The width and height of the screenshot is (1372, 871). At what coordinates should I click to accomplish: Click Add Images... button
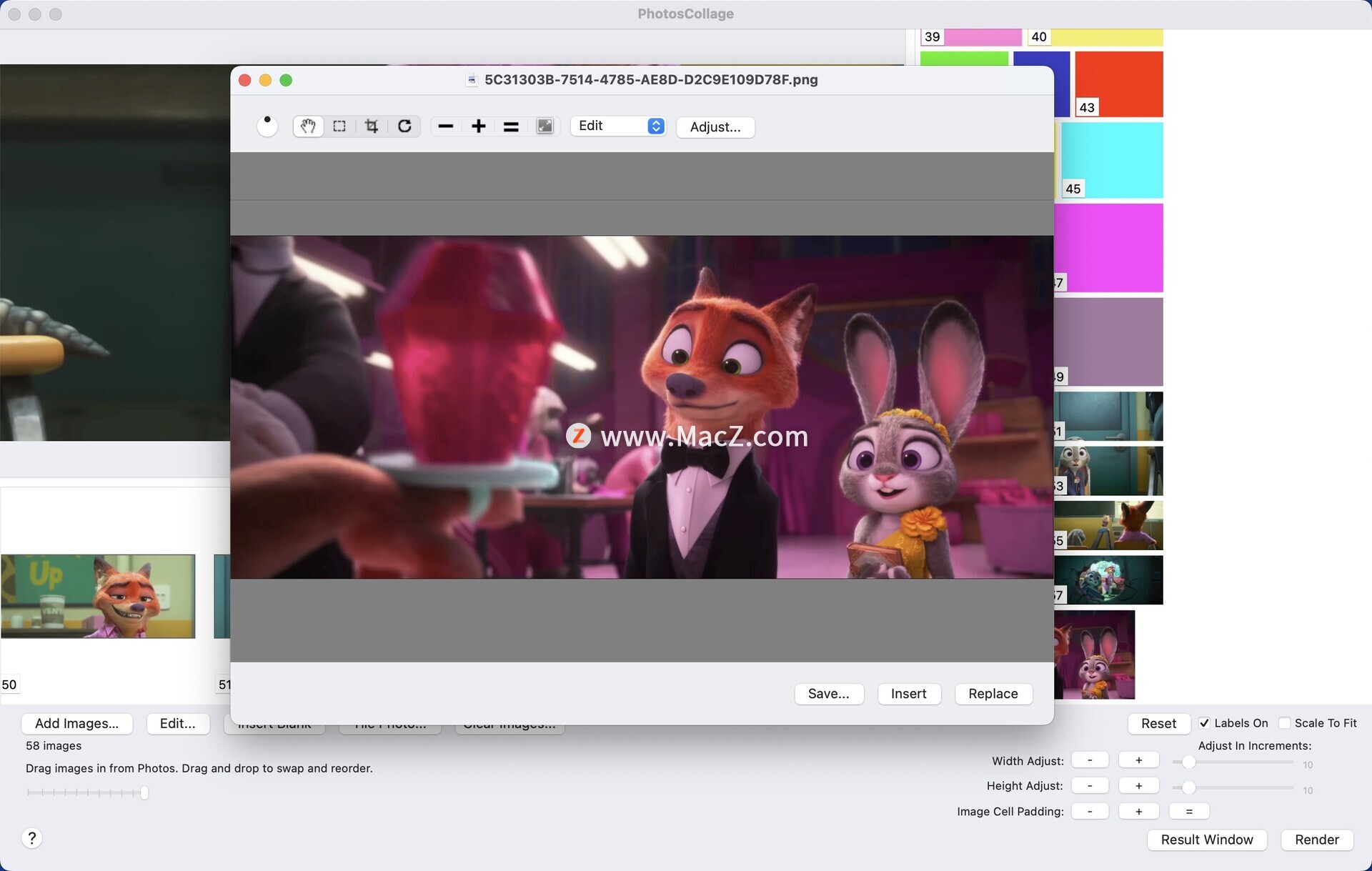pyautogui.click(x=77, y=723)
